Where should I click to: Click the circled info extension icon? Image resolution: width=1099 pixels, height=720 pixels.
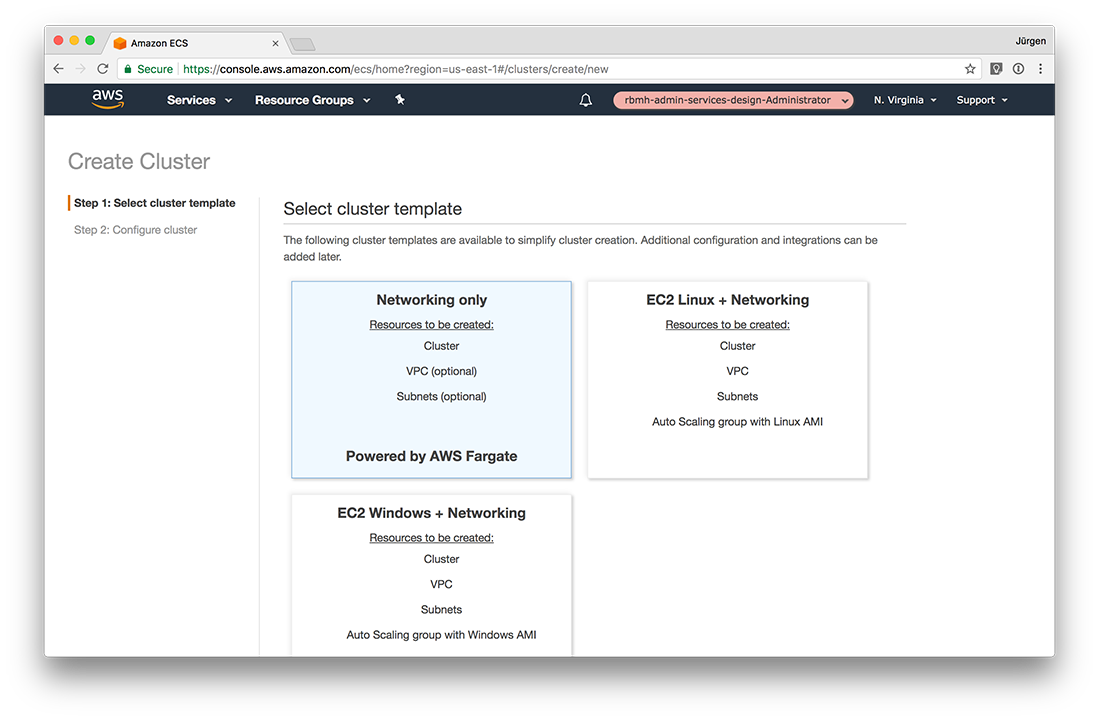[x=1018, y=69]
